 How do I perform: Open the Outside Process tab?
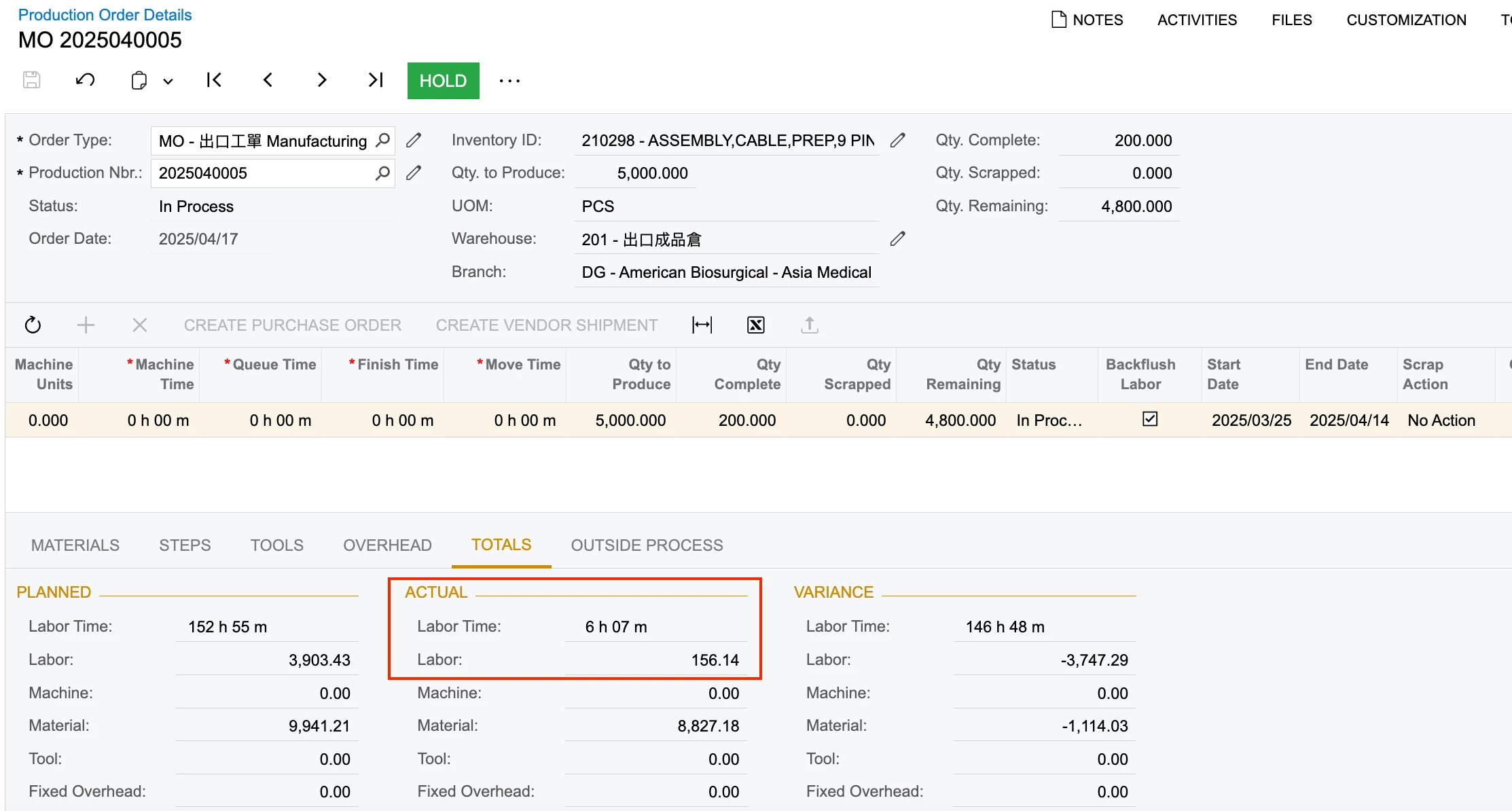(647, 545)
